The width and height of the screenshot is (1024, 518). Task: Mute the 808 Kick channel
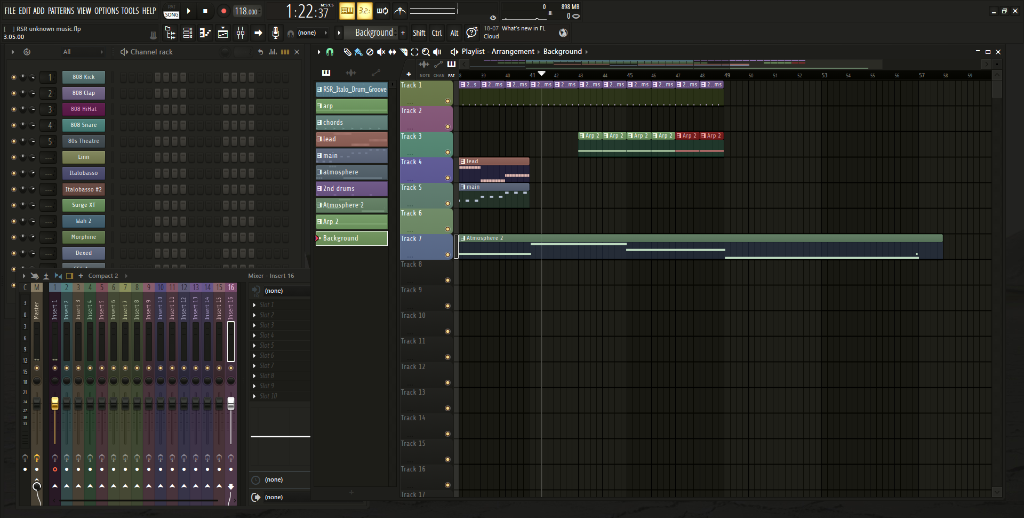click(13, 77)
